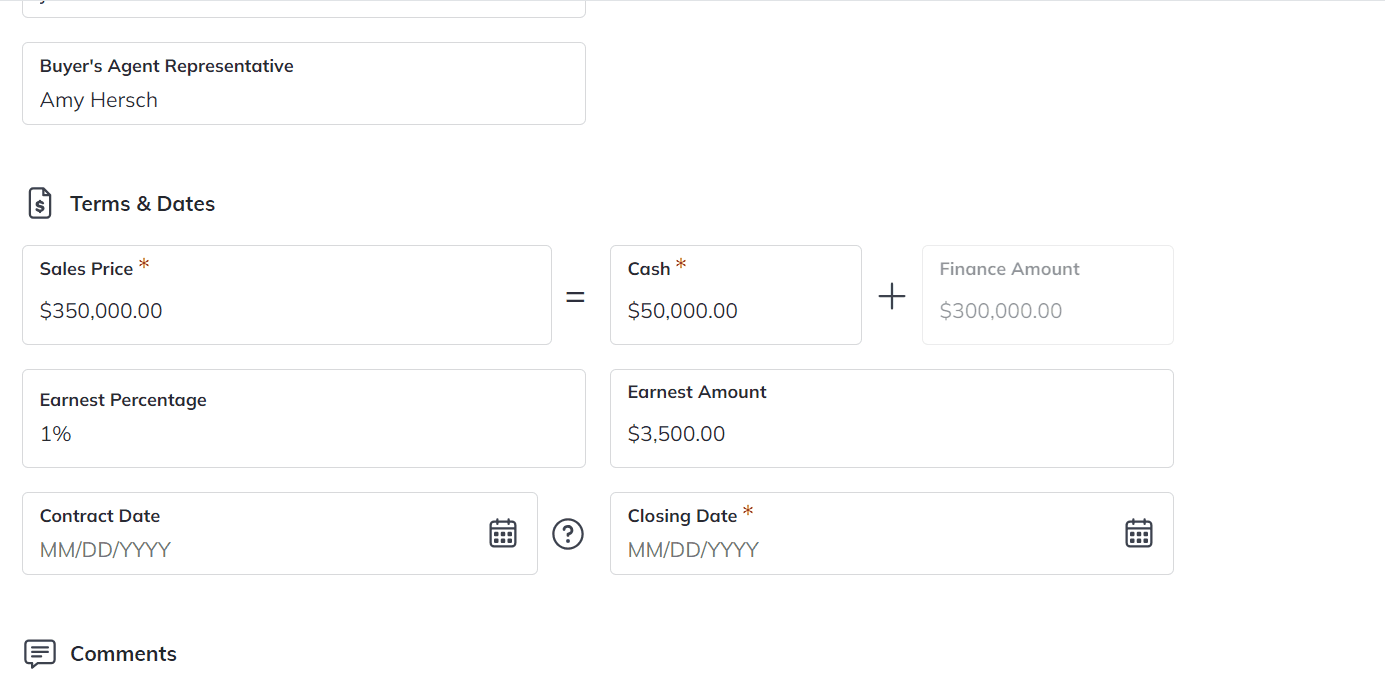Open the Closing Date calendar picker
This screenshot has width=1385, height=675.
click(1139, 533)
